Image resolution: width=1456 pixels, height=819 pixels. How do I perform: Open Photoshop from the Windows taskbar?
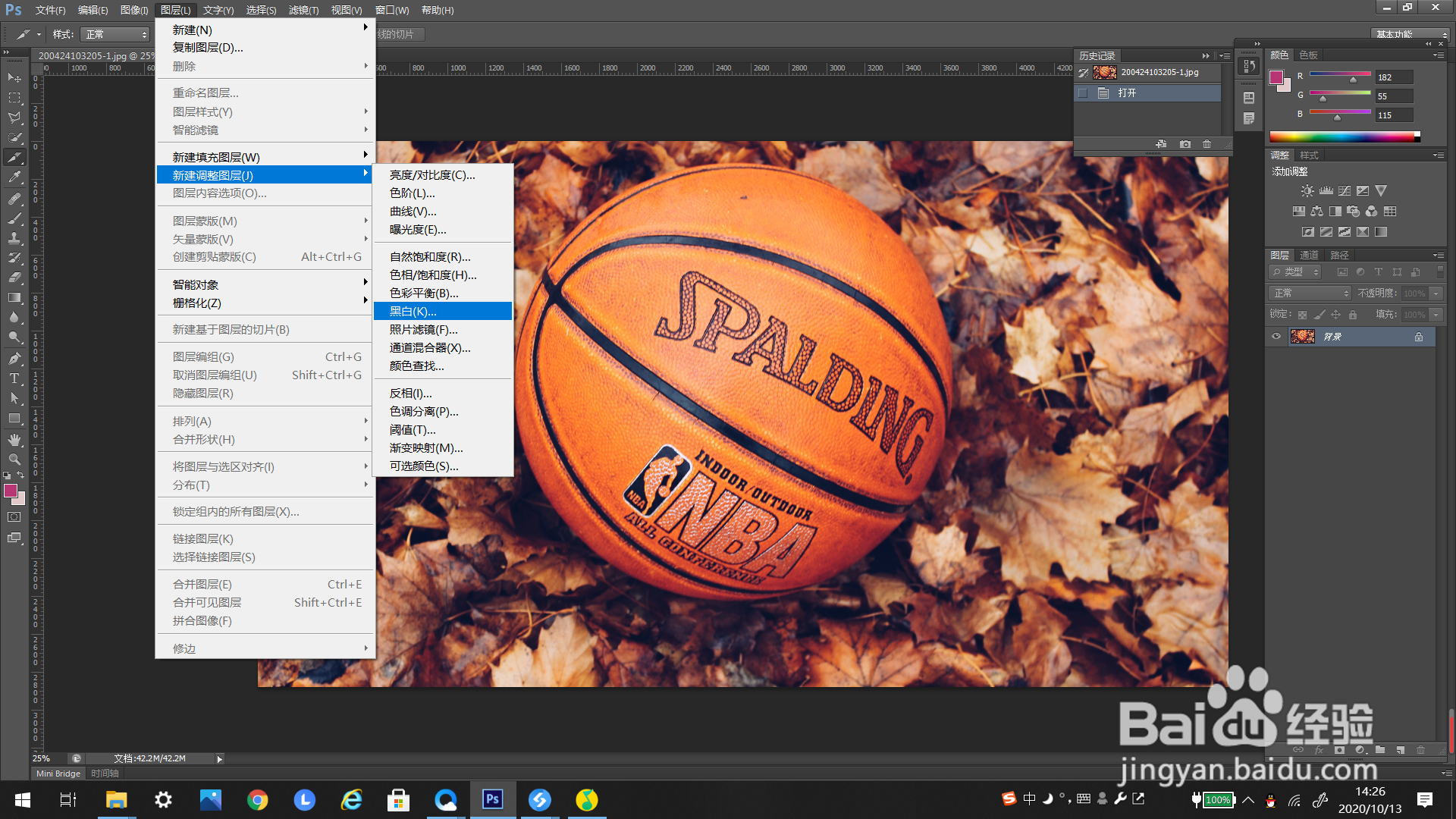493,799
